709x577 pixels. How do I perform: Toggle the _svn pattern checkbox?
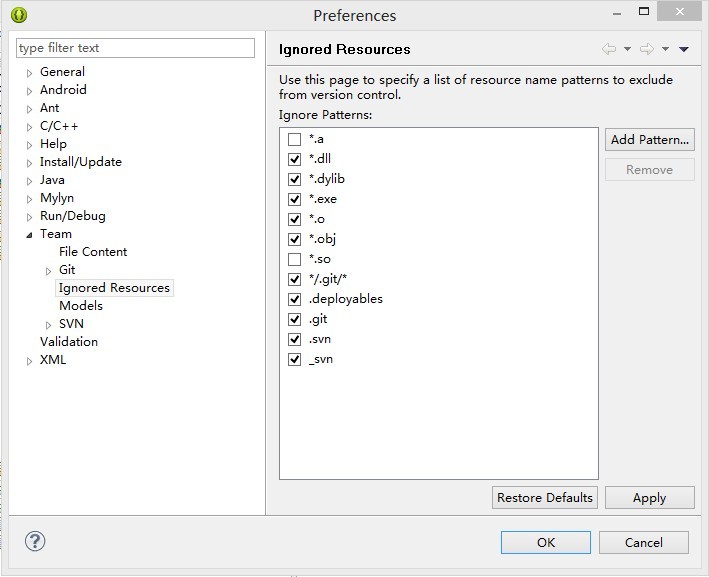(x=294, y=359)
